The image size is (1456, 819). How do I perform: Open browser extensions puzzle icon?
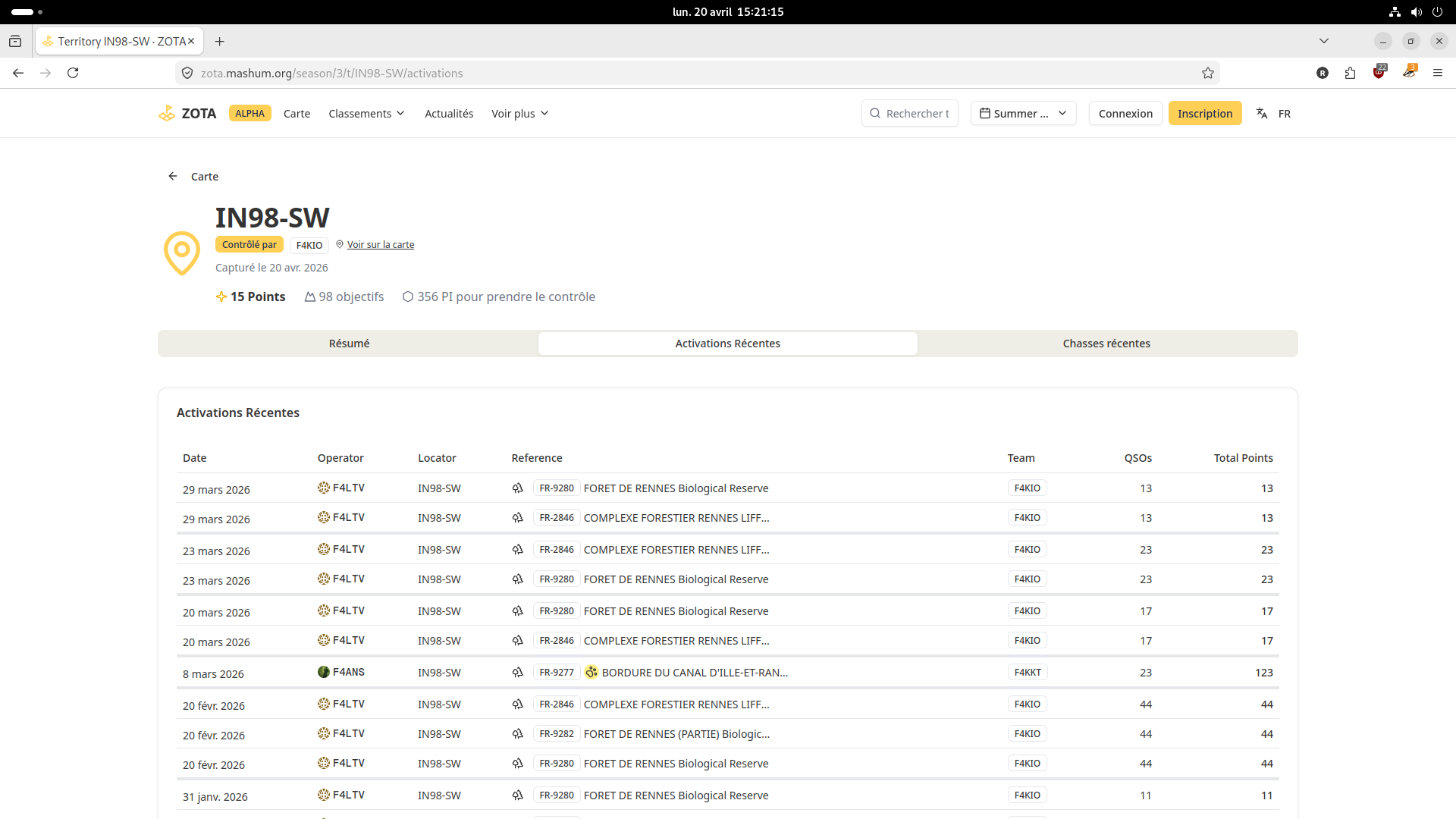coord(1350,74)
